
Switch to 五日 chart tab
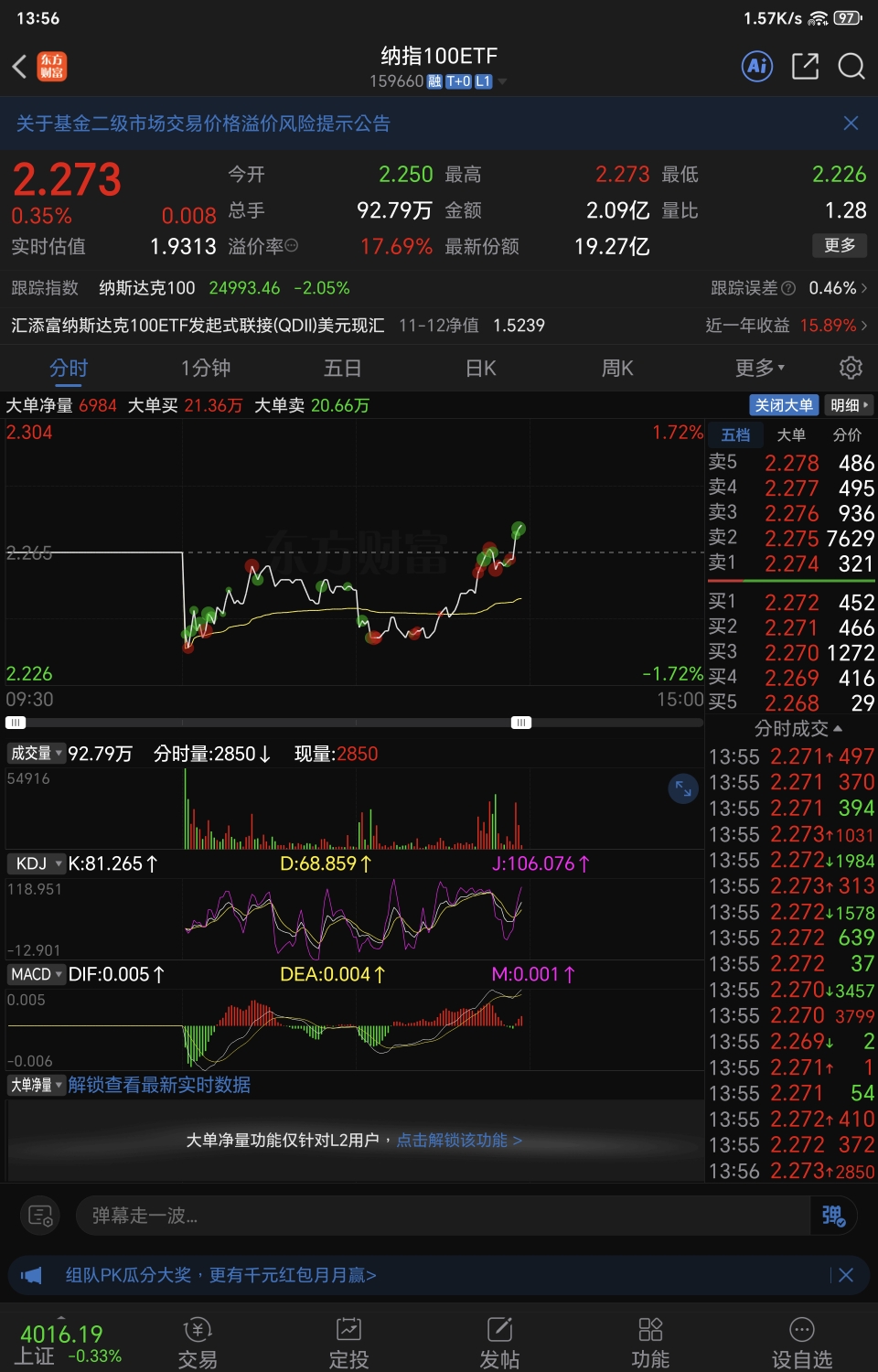343,368
